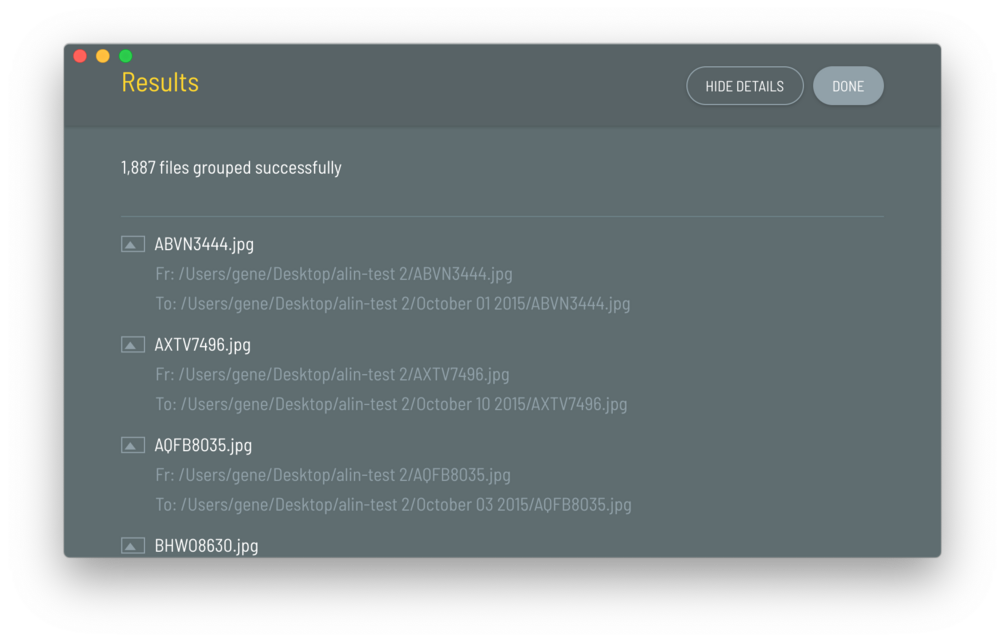Click the green fullscreen window button
This screenshot has height=642, width=1005.
pyautogui.click(x=126, y=56)
